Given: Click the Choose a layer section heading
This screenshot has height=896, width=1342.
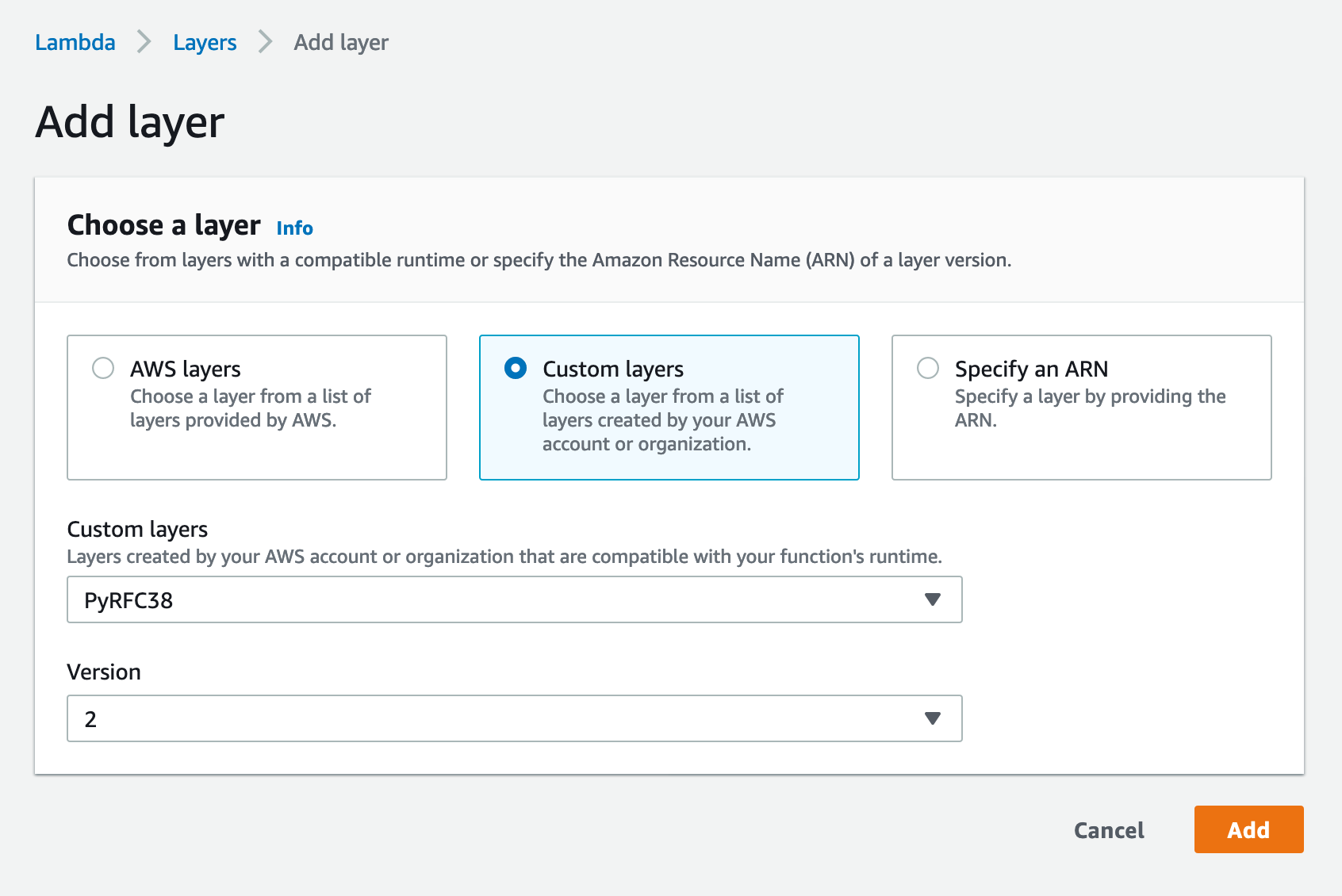Looking at the screenshot, I should (x=163, y=226).
